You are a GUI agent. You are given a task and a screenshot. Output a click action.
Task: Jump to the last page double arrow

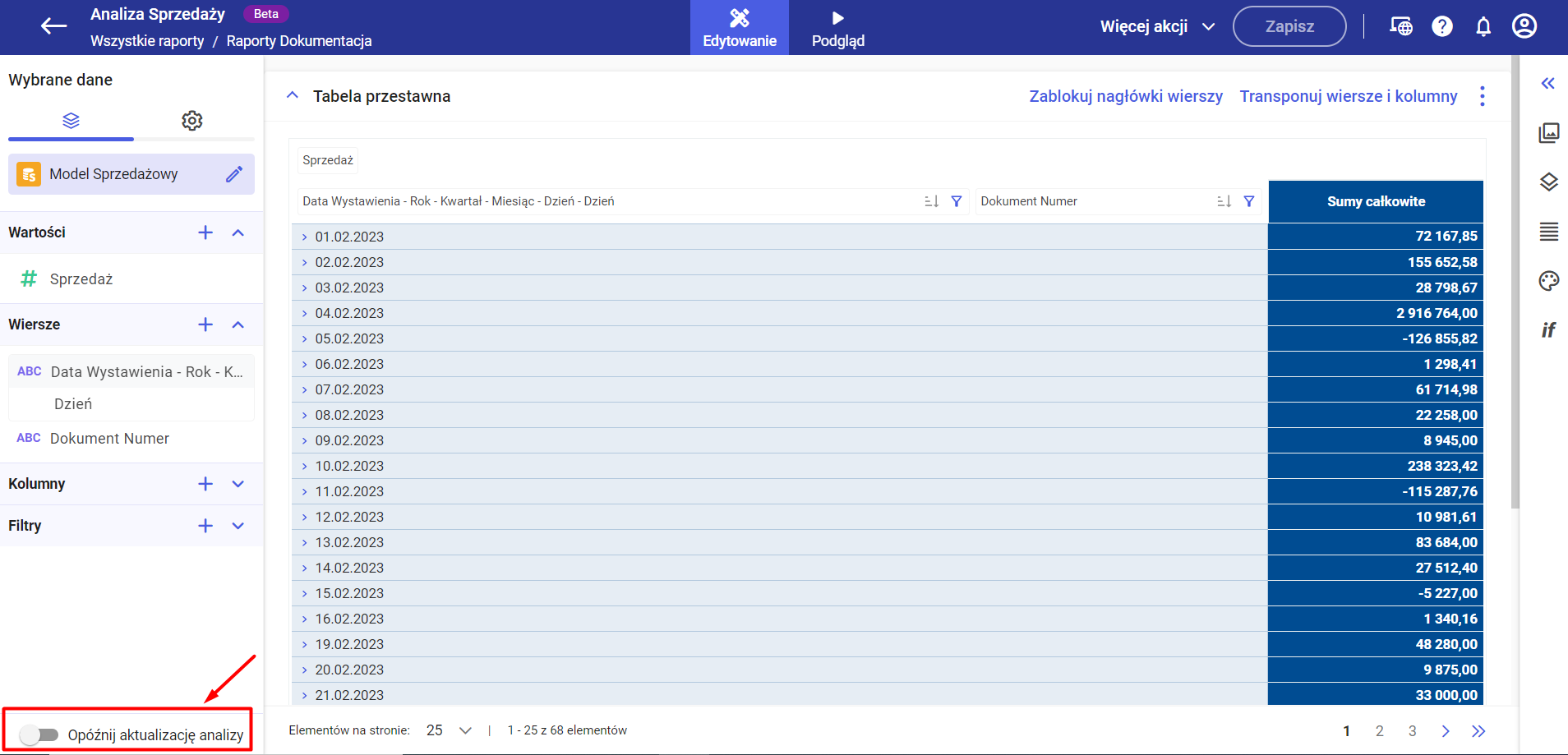coord(1478,730)
